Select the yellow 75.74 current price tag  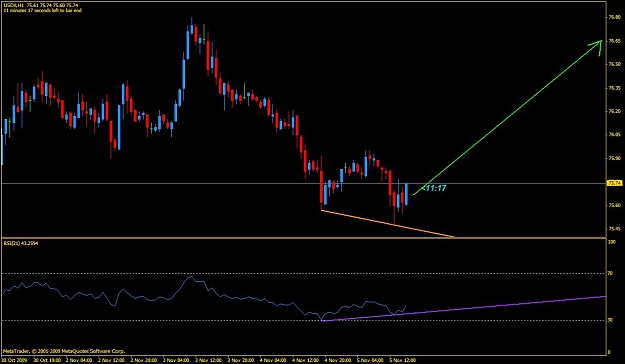point(613,183)
